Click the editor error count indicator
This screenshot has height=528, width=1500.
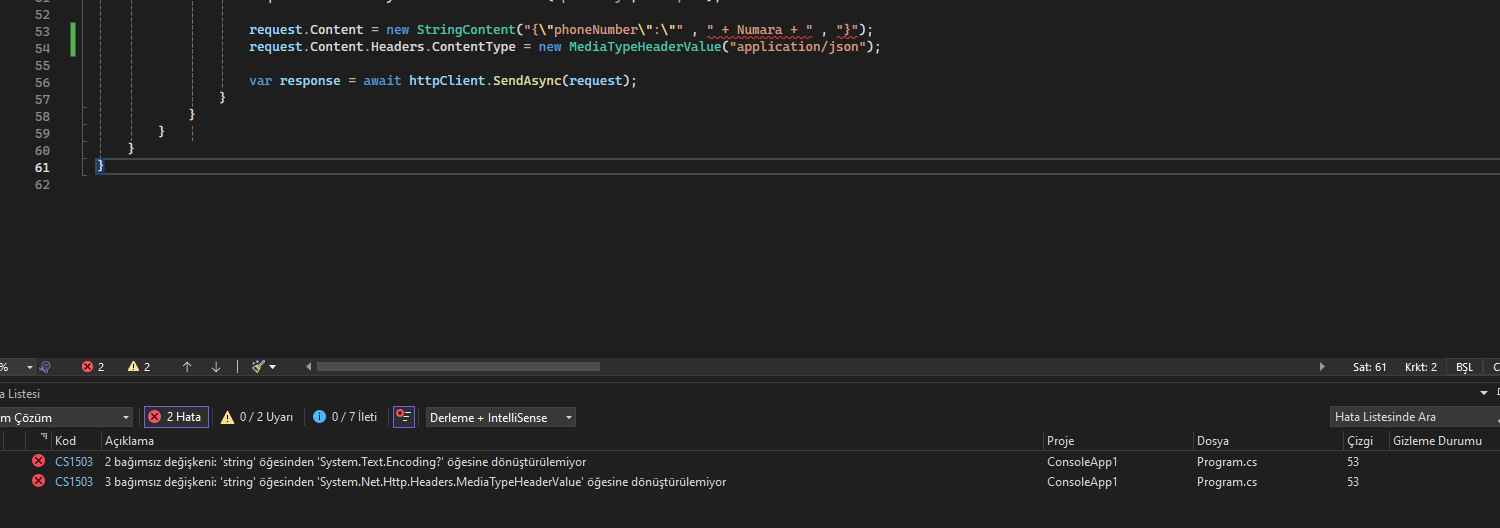[x=93, y=367]
